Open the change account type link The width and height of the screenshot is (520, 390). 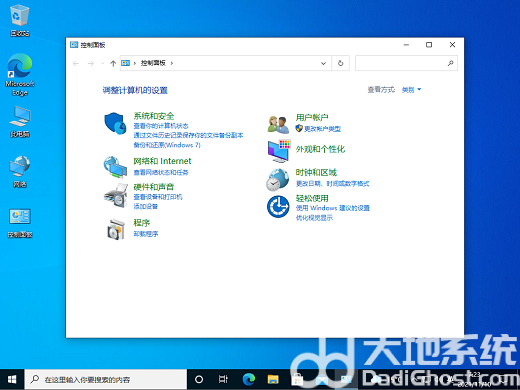[x=322, y=129]
